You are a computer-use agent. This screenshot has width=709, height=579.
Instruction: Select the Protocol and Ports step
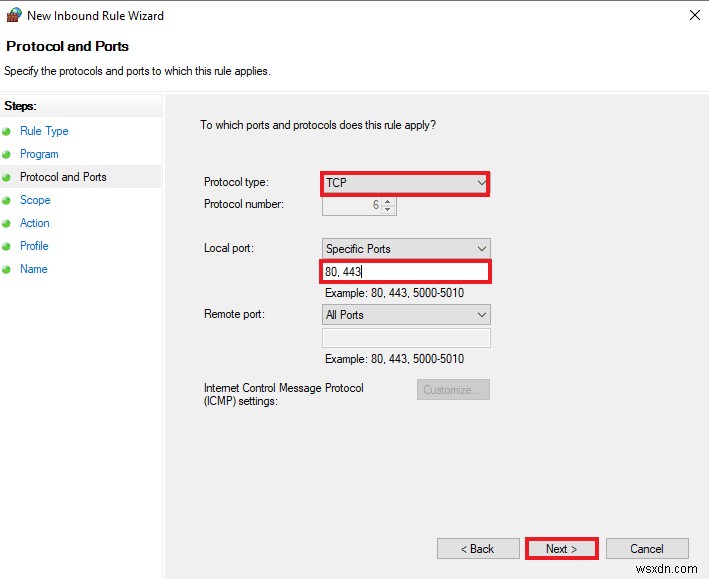[x=63, y=176]
